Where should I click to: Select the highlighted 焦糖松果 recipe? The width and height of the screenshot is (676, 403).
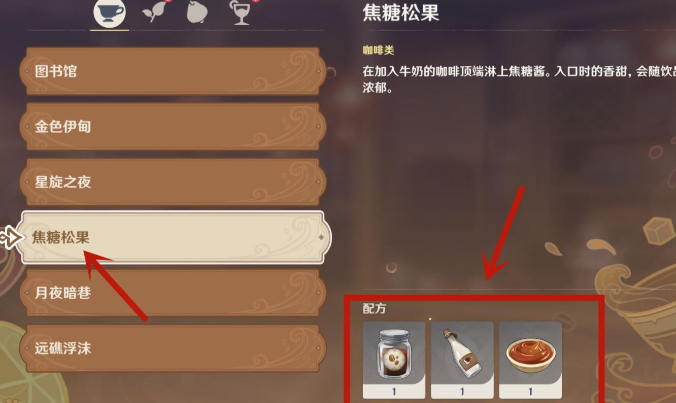[x=175, y=237]
